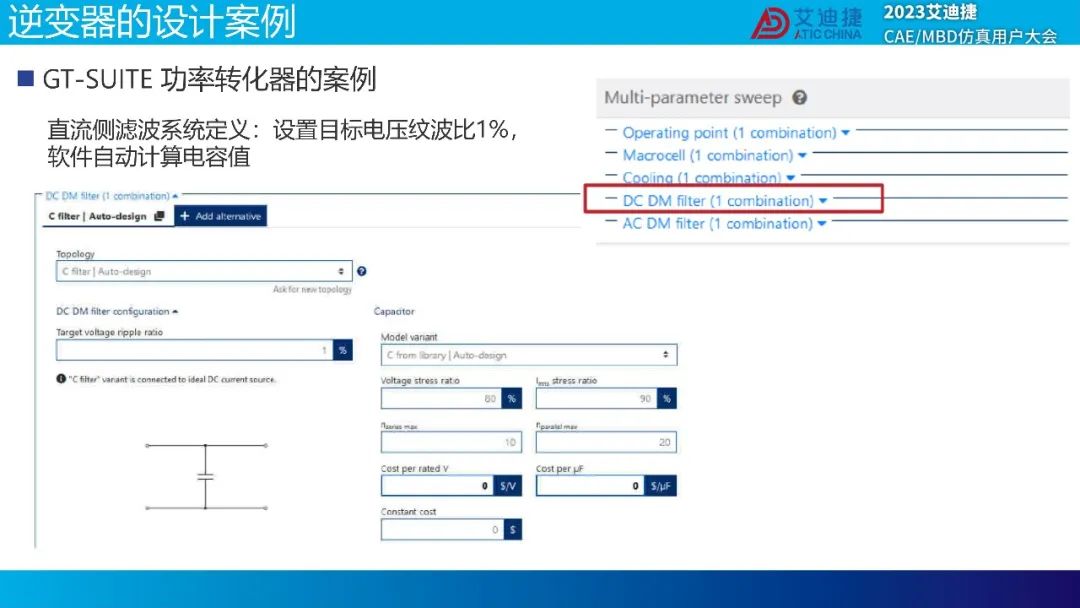This screenshot has width=1080, height=608.
Task: Click n parallel max input field
Action: coord(606,442)
